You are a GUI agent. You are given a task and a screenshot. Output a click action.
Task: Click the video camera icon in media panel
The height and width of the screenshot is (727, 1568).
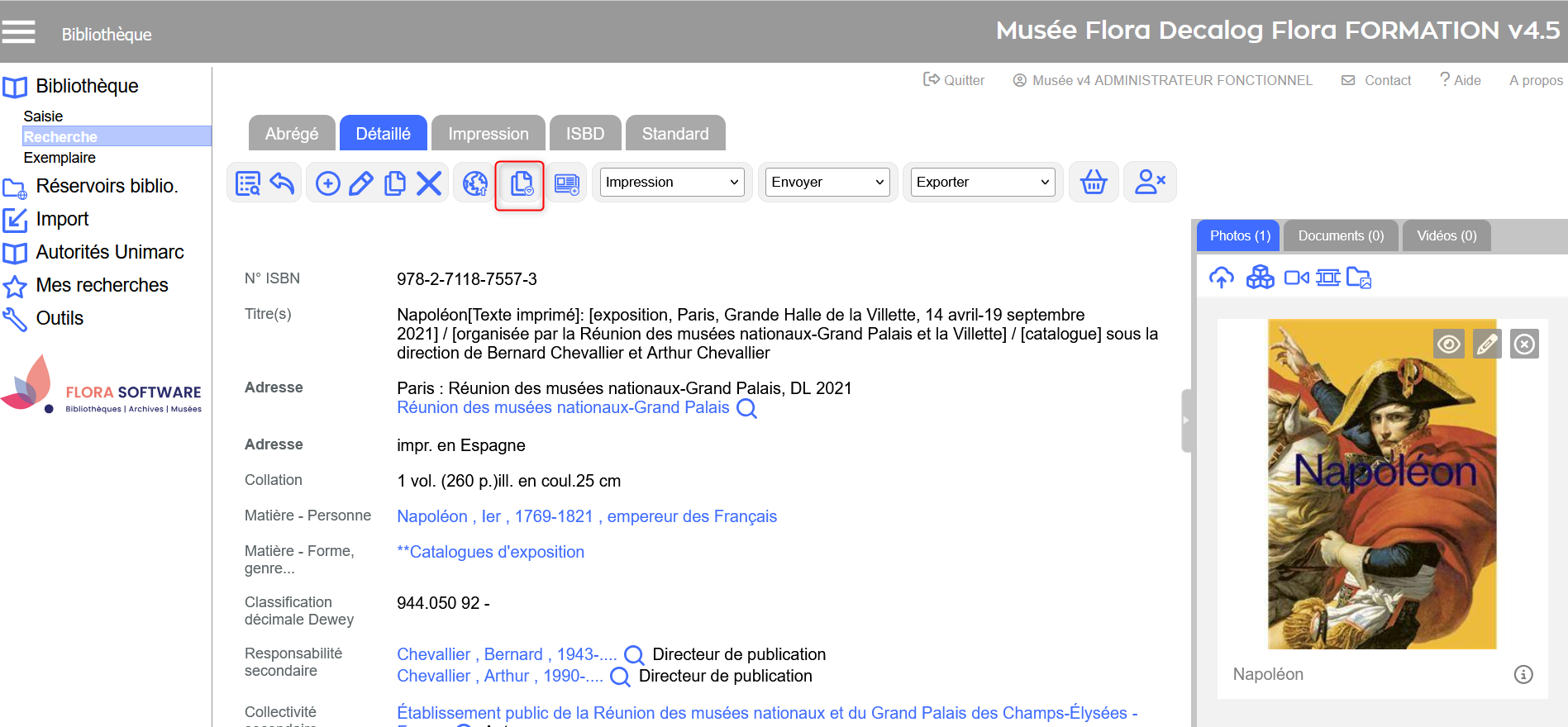click(1296, 278)
